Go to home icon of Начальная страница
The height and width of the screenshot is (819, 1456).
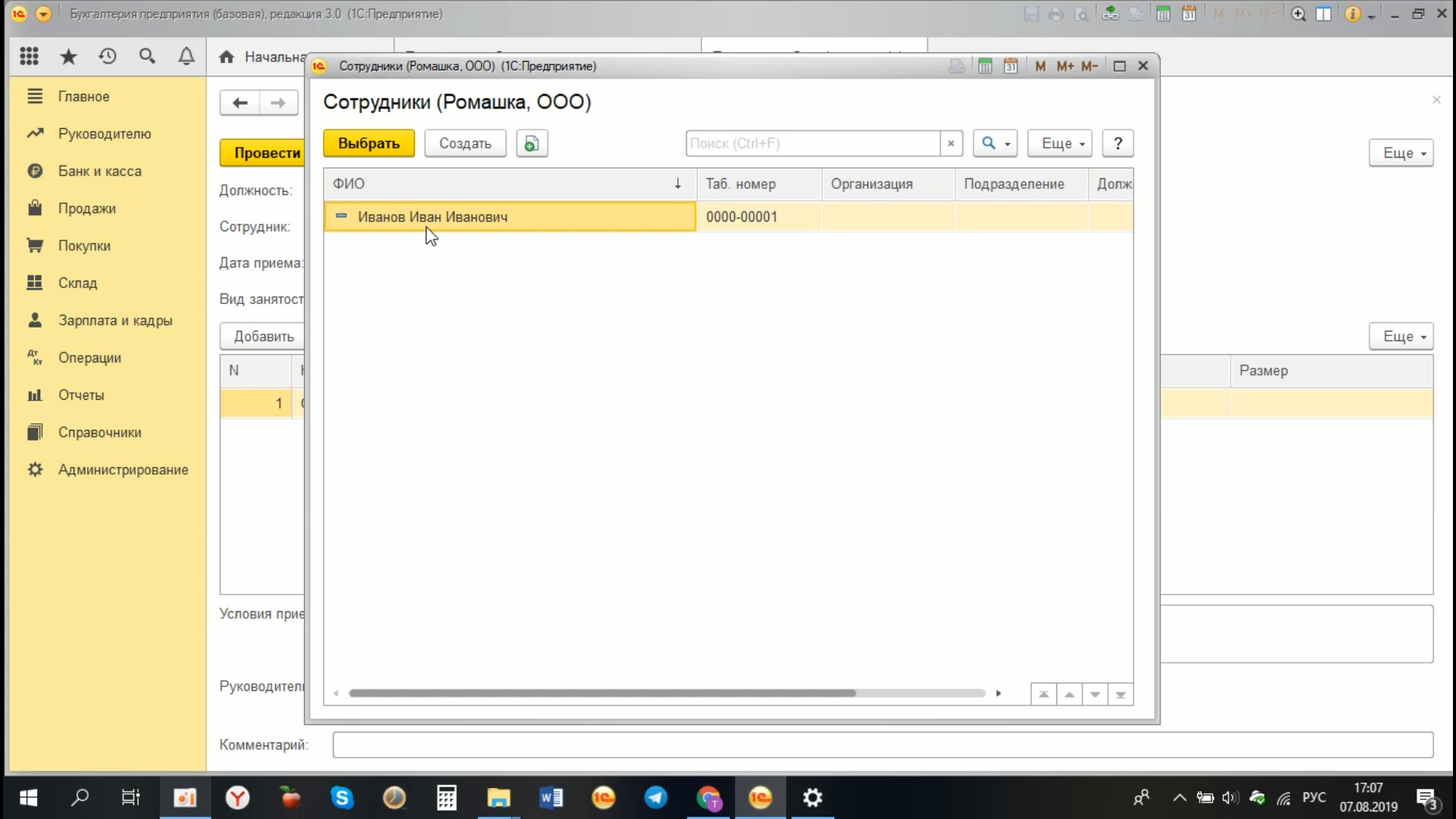(x=226, y=57)
